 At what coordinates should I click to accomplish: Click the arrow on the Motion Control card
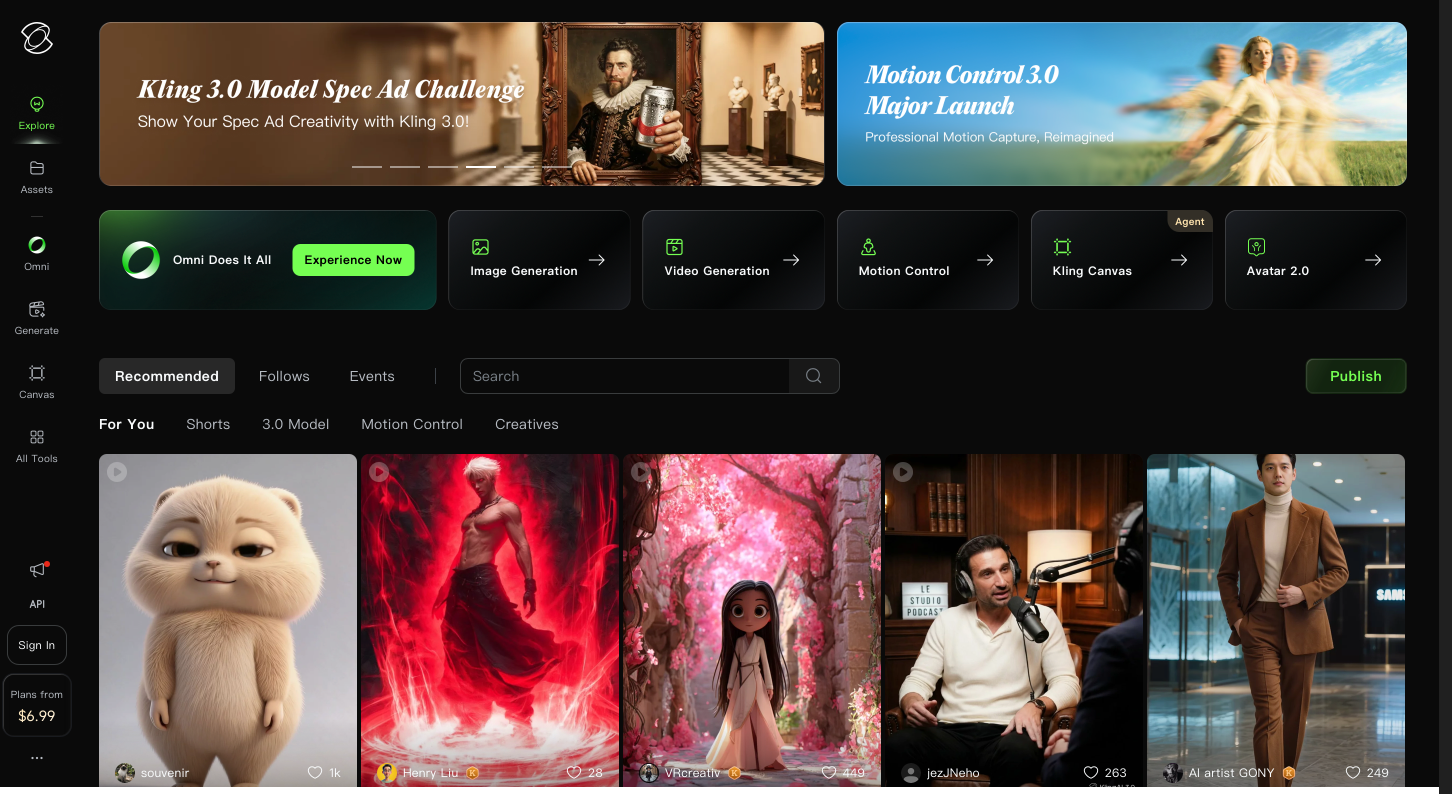pyautogui.click(x=985, y=260)
